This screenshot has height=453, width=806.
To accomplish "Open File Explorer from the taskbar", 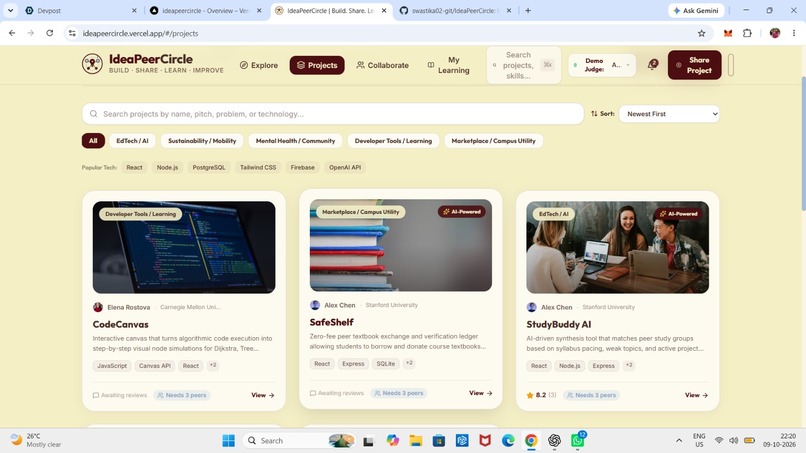I will [x=415, y=441].
